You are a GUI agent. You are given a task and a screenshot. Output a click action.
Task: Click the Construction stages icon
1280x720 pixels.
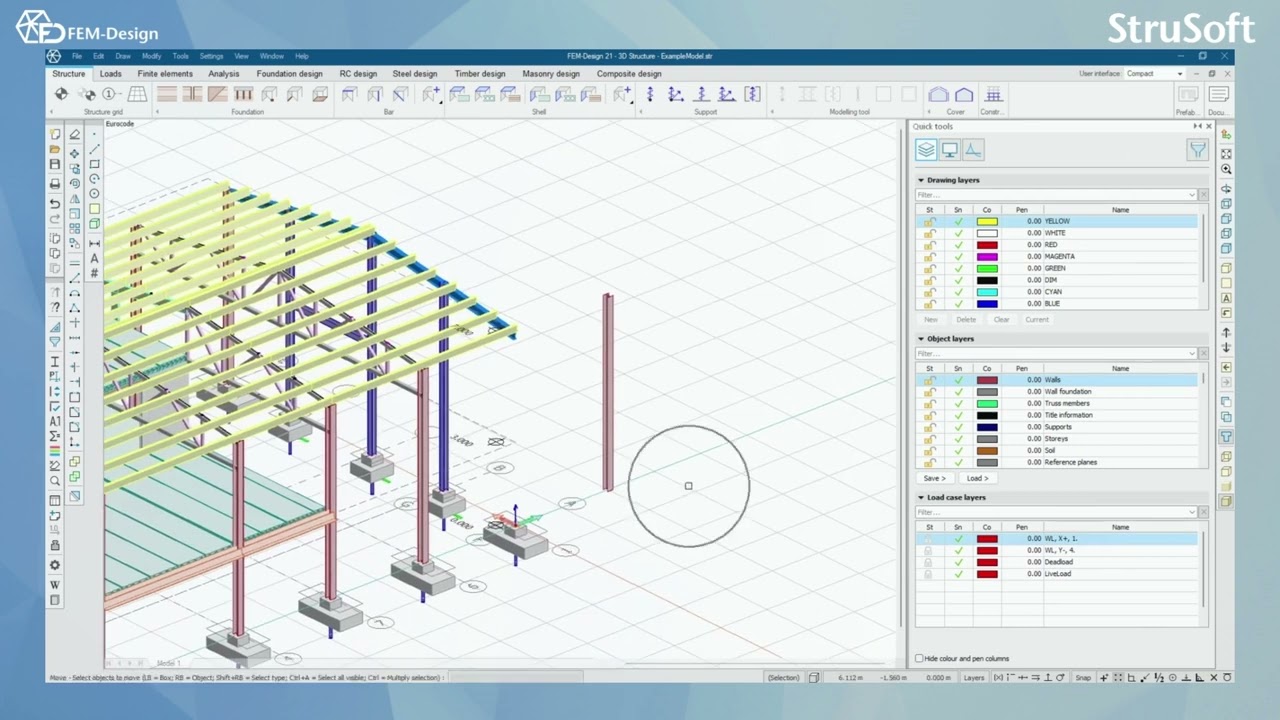993,94
